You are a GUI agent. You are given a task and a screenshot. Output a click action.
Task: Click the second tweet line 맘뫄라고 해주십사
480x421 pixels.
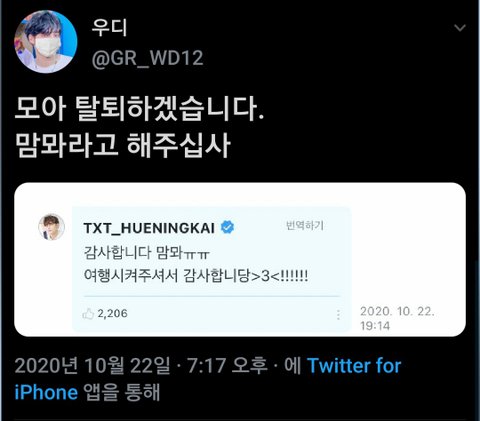click(x=123, y=146)
